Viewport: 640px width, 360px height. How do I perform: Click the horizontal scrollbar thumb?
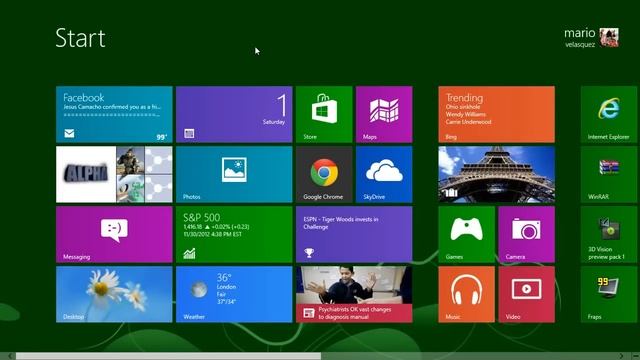point(168,356)
